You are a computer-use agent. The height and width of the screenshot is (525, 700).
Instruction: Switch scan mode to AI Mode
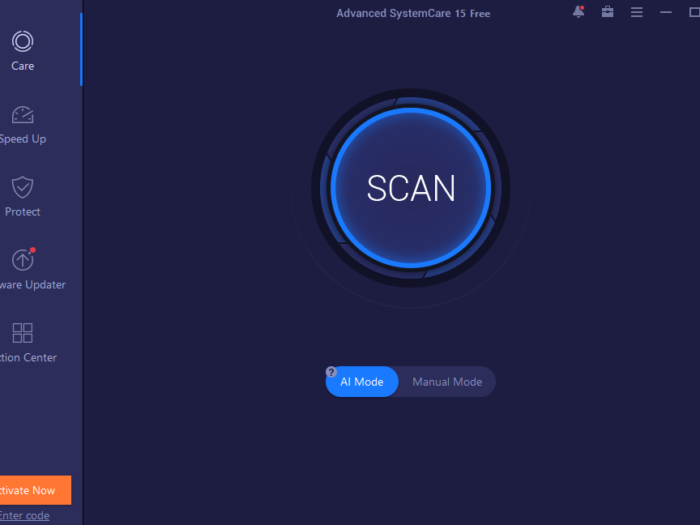click(x=363, y=382)
